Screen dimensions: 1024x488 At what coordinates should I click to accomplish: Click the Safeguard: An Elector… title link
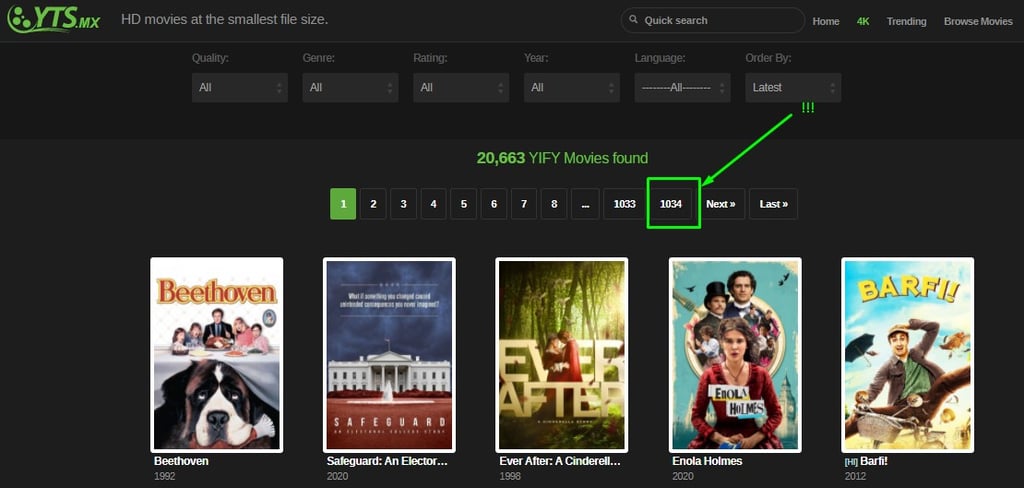[387, 461]
